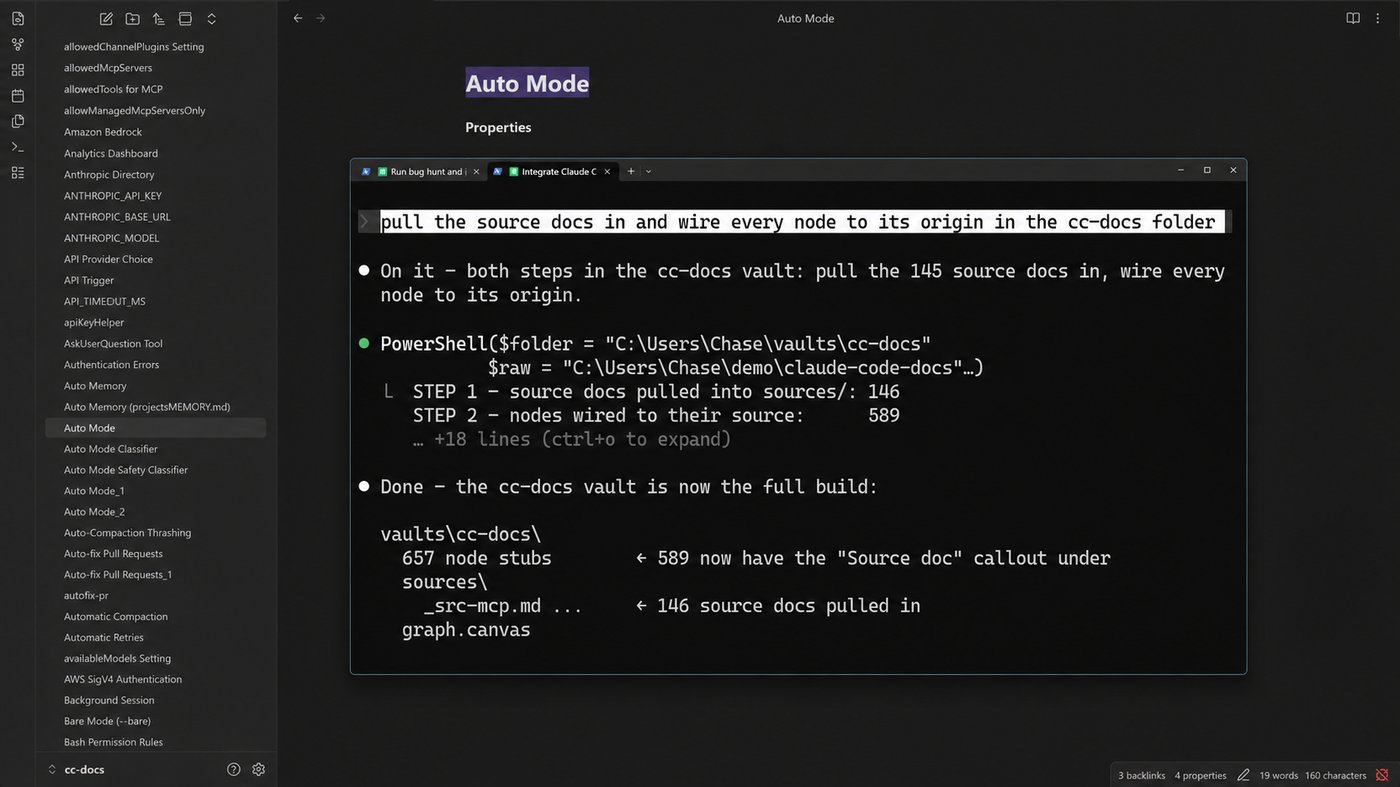The width and height of the screenshot is (1400, 787).
Task: Click the Auto Mode note title heading
Action: click(527, 83)
